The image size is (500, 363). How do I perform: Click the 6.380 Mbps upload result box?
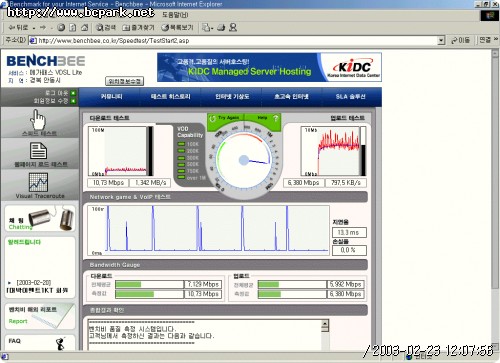tap(303, 183)
